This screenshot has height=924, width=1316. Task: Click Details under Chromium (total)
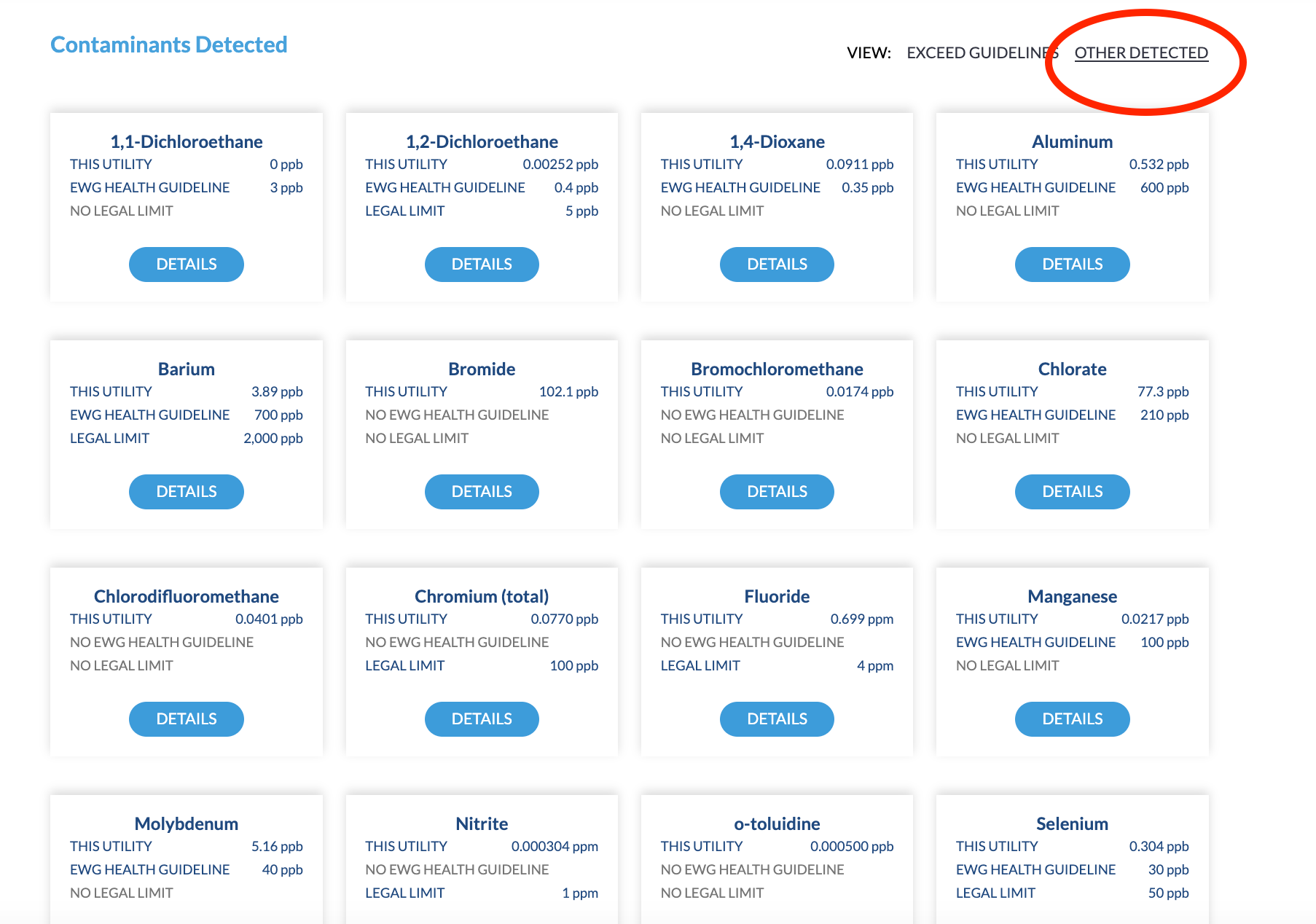[482, 719]
